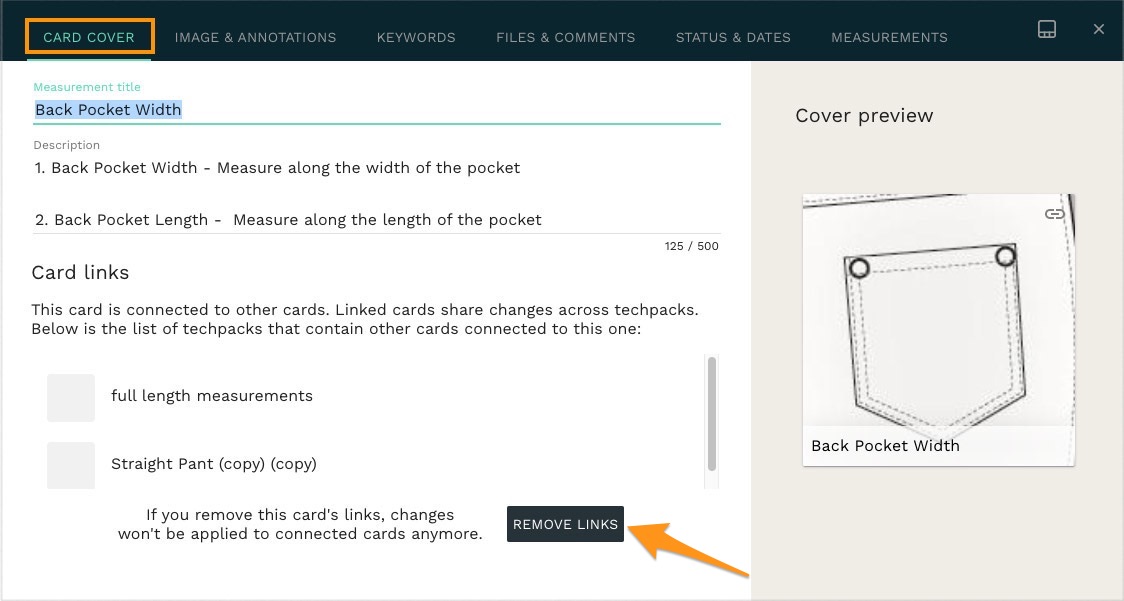Click the Remove Links button
This screenshot has height=601, width=1124.
566,524
